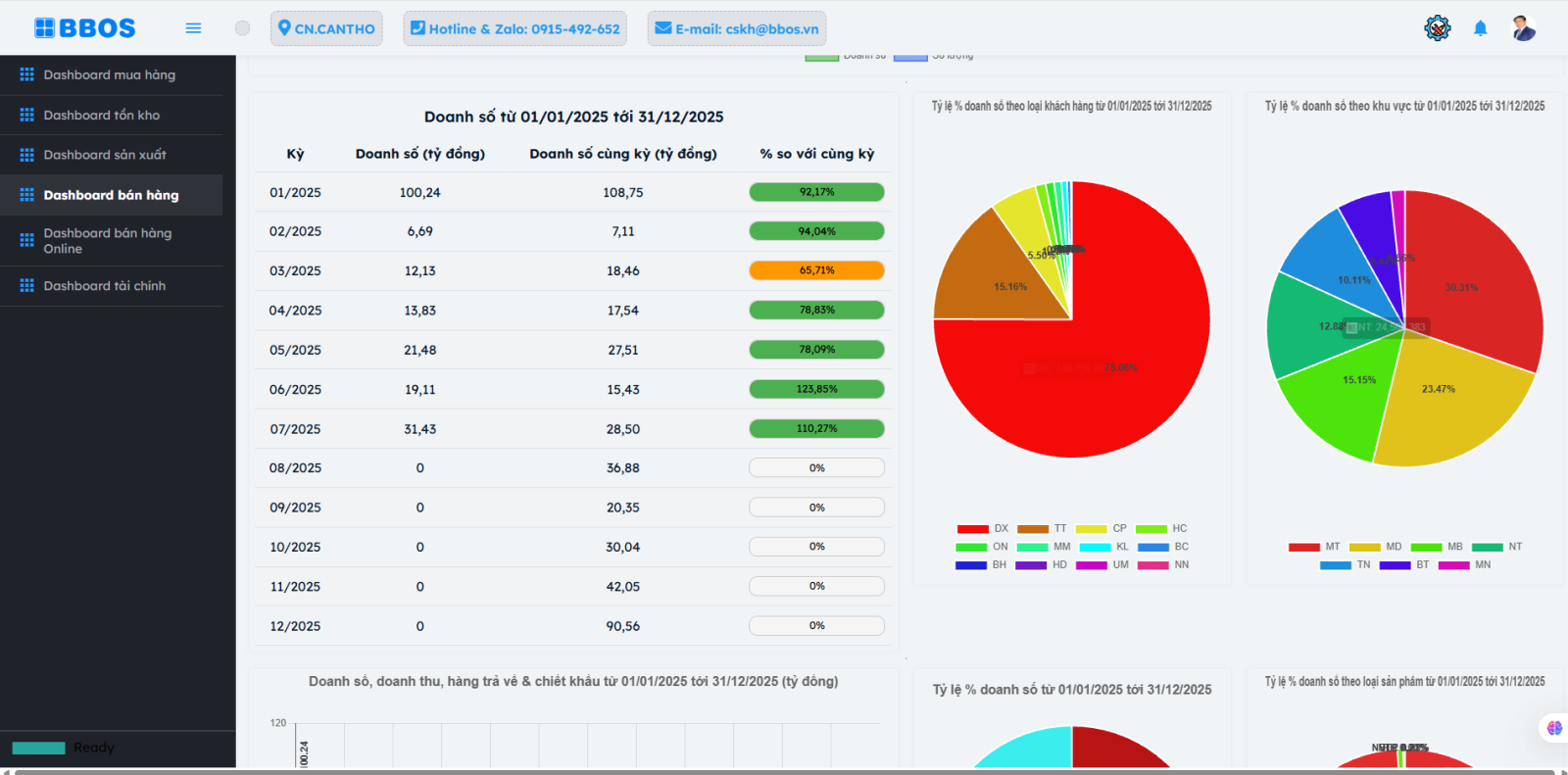The height and width of the screenshot is (775, 1568).
Task: Open the notifications bell
Action: coord(1481,28)
